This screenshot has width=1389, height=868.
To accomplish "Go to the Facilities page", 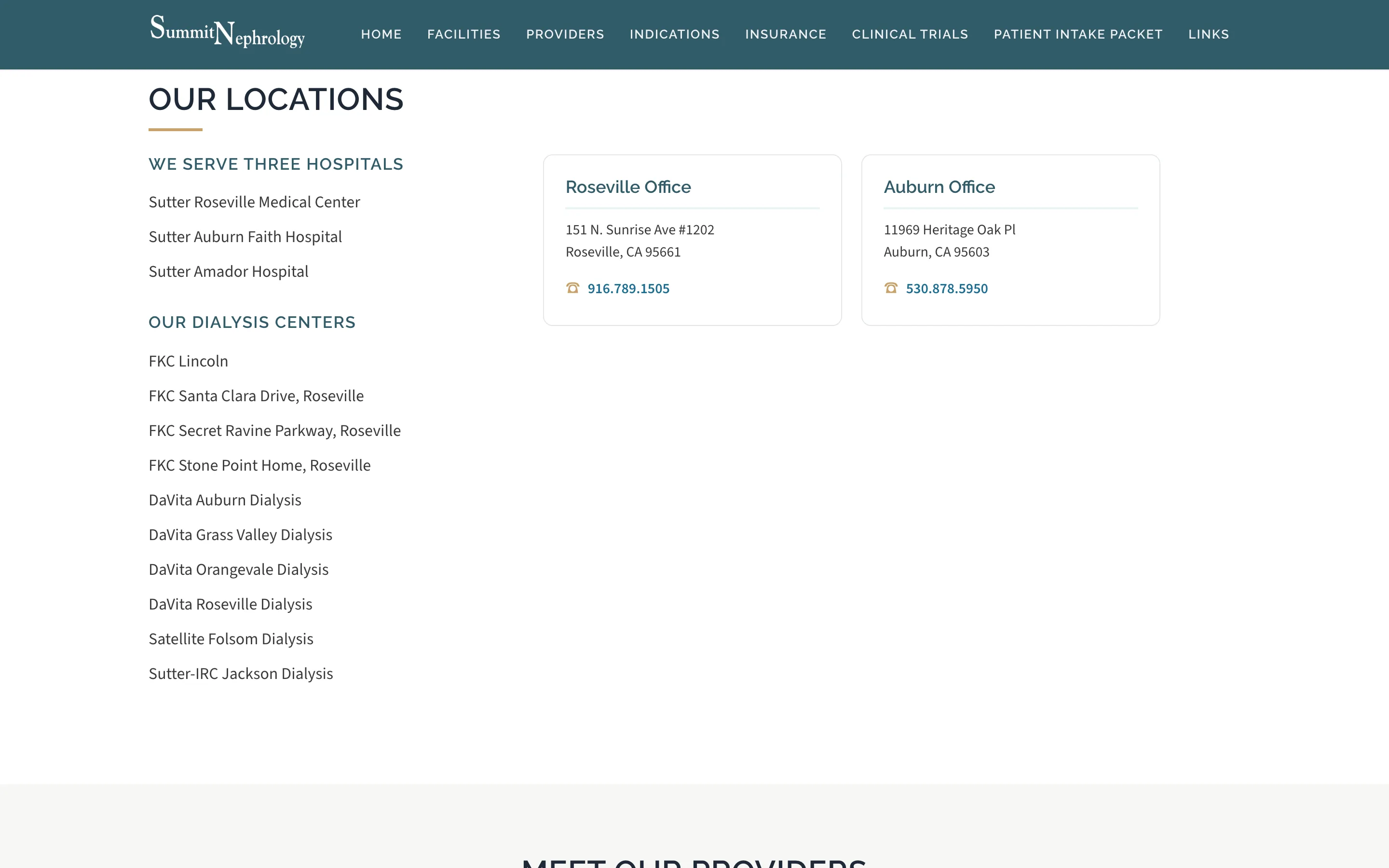I will [464, 34].
